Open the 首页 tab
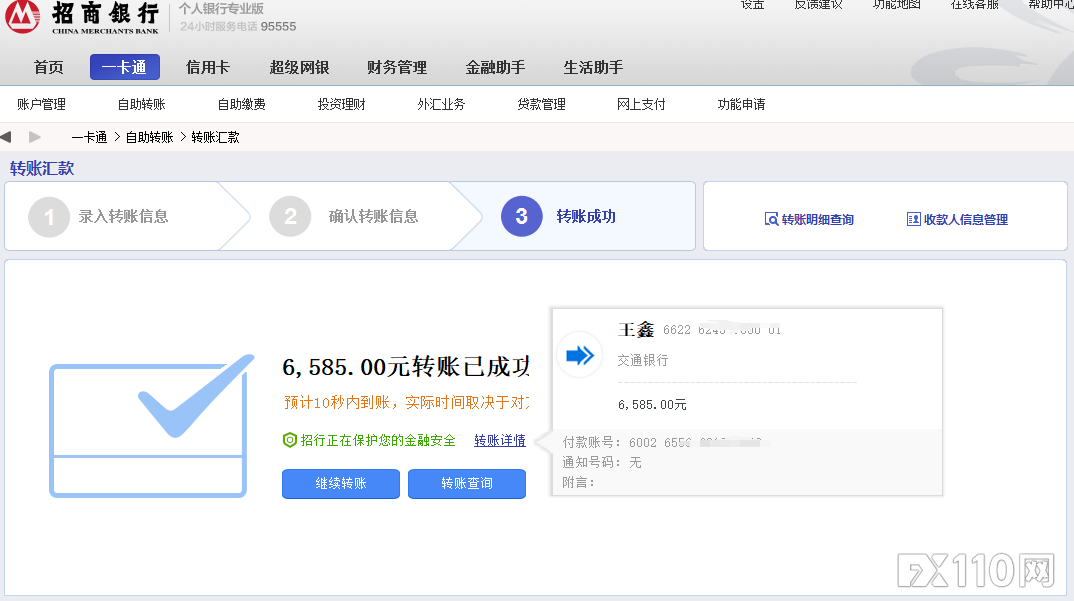 coord(49,67)
